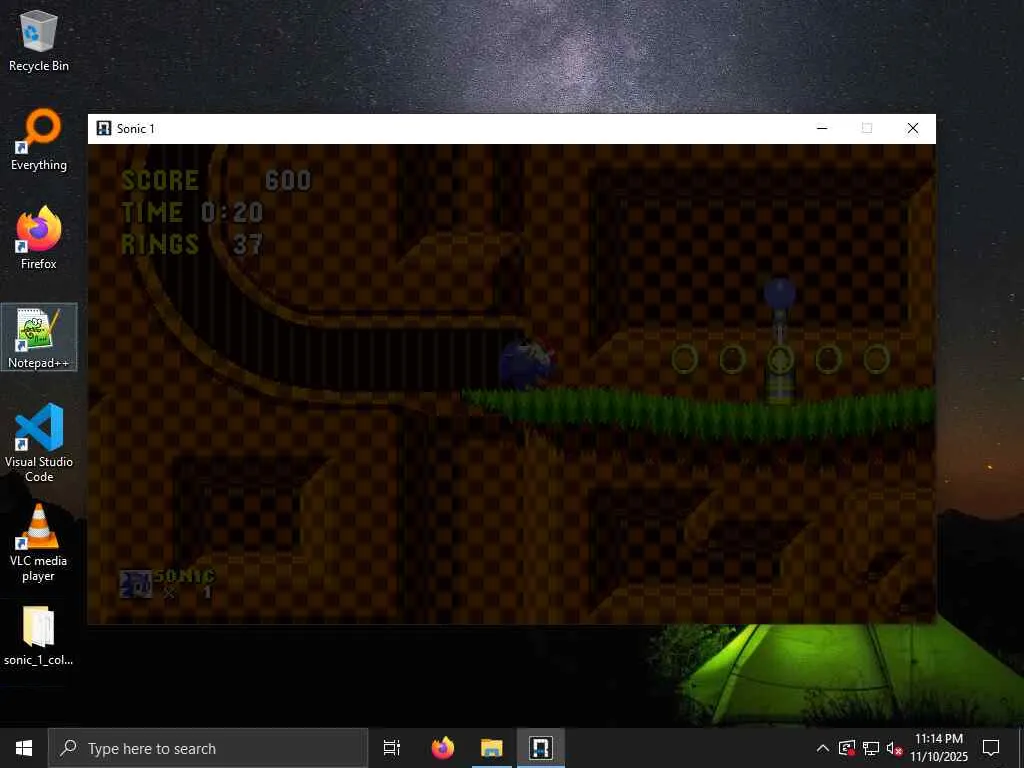Click the muted volume tray icon
Image resolution: width=1024 pixels, height=768 pixels.
pos(894,748)
